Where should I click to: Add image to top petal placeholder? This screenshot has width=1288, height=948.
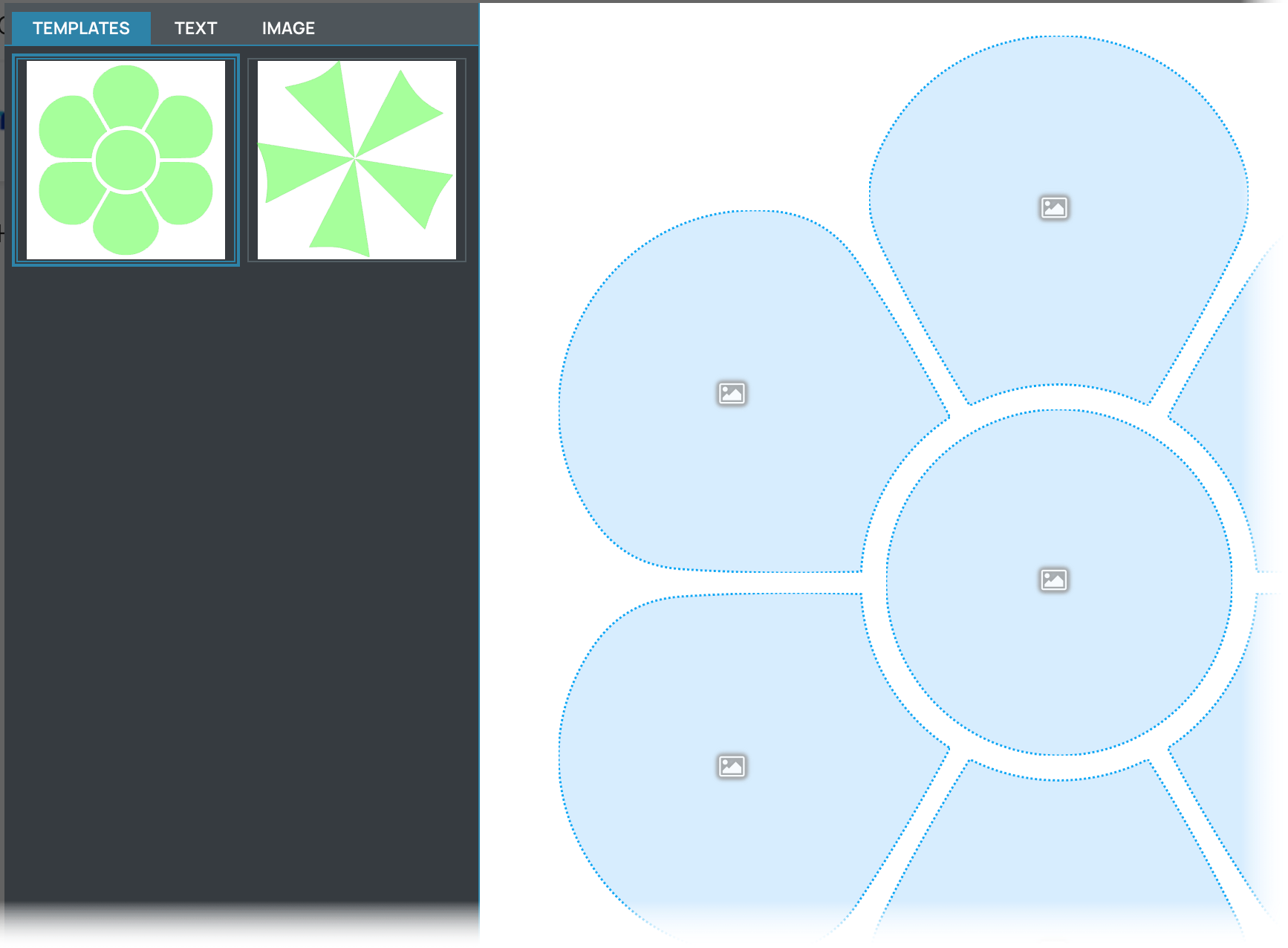(x=1054, y=207)
